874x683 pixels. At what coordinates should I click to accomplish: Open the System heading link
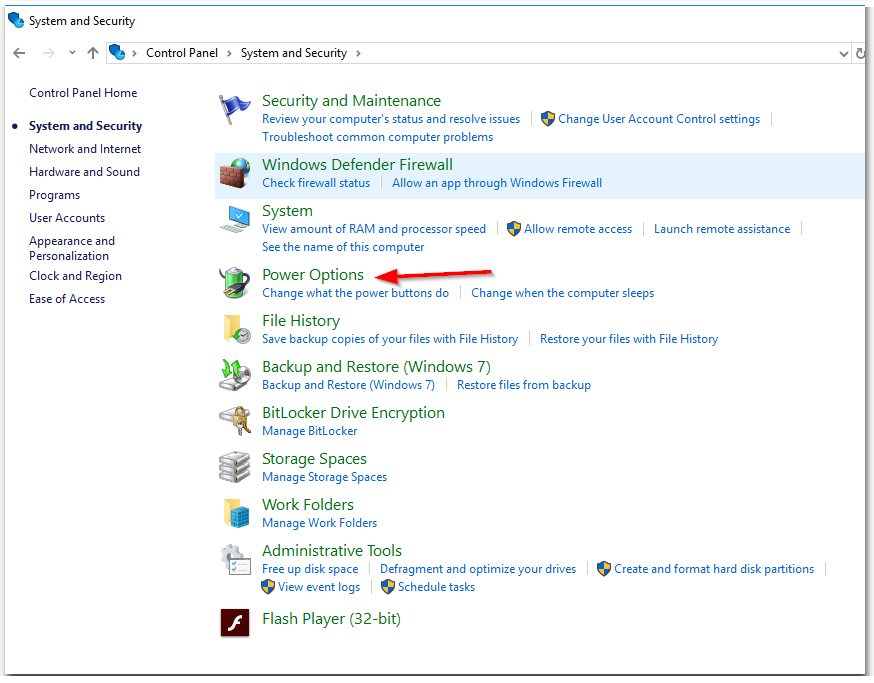(287, 211)
